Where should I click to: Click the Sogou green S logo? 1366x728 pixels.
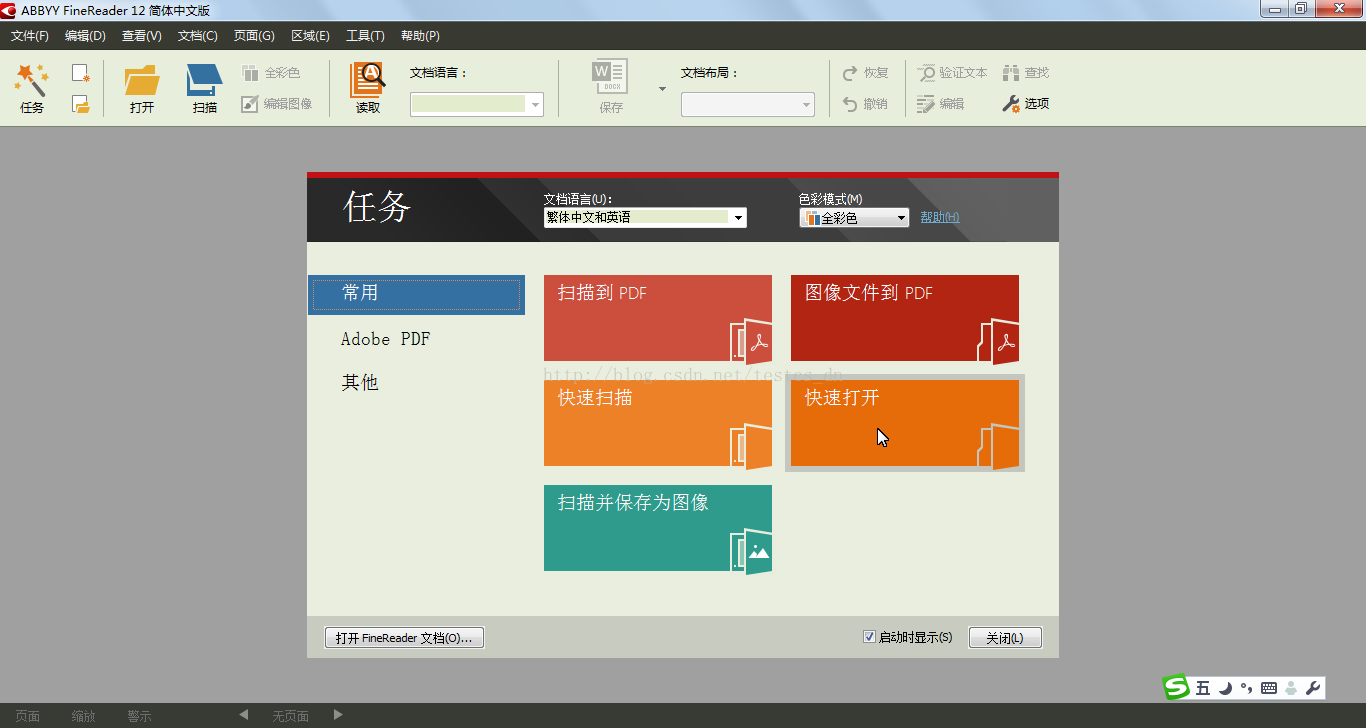(x=1177, y=687)
